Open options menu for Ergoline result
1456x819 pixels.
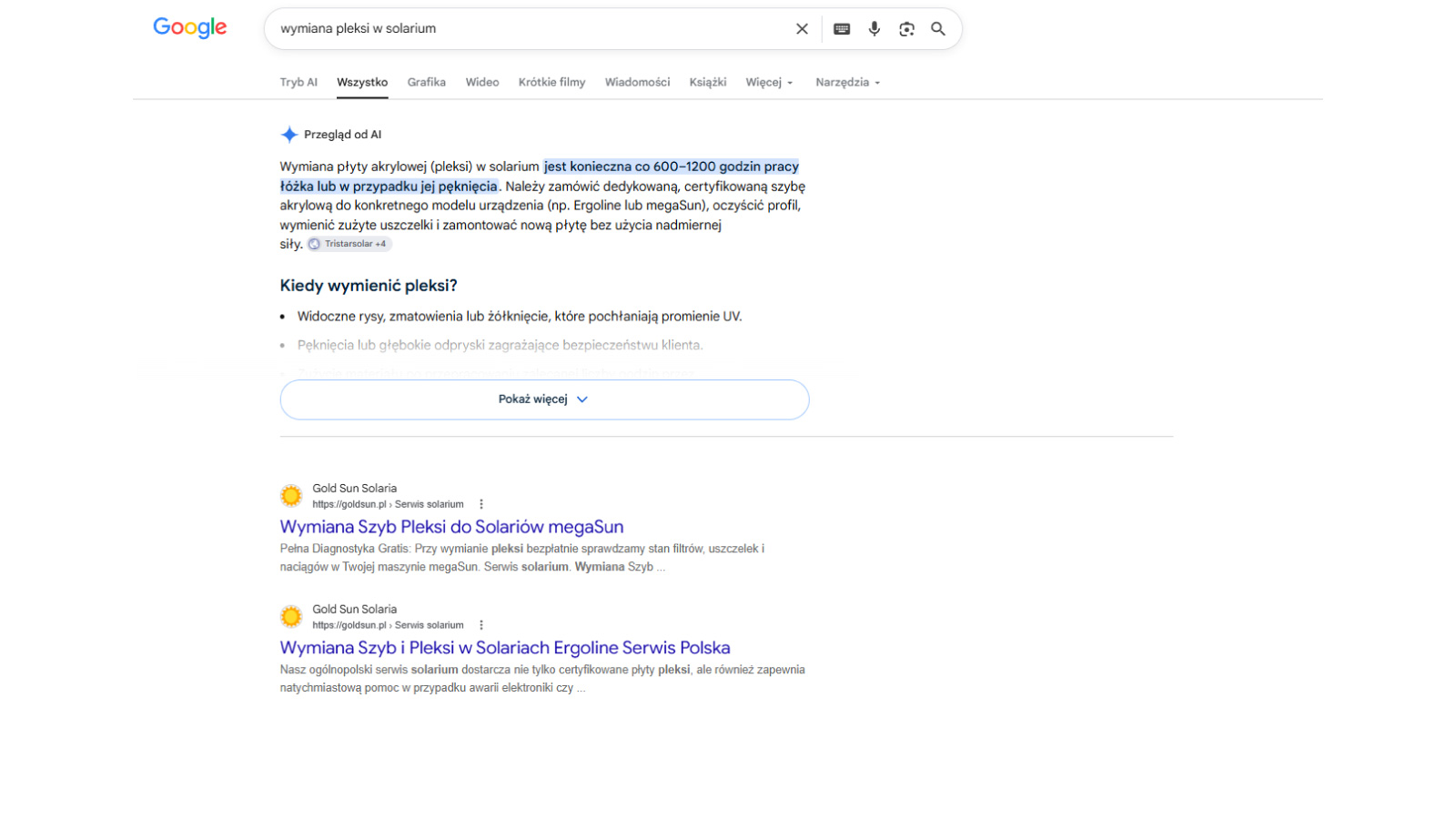[481, 625]
